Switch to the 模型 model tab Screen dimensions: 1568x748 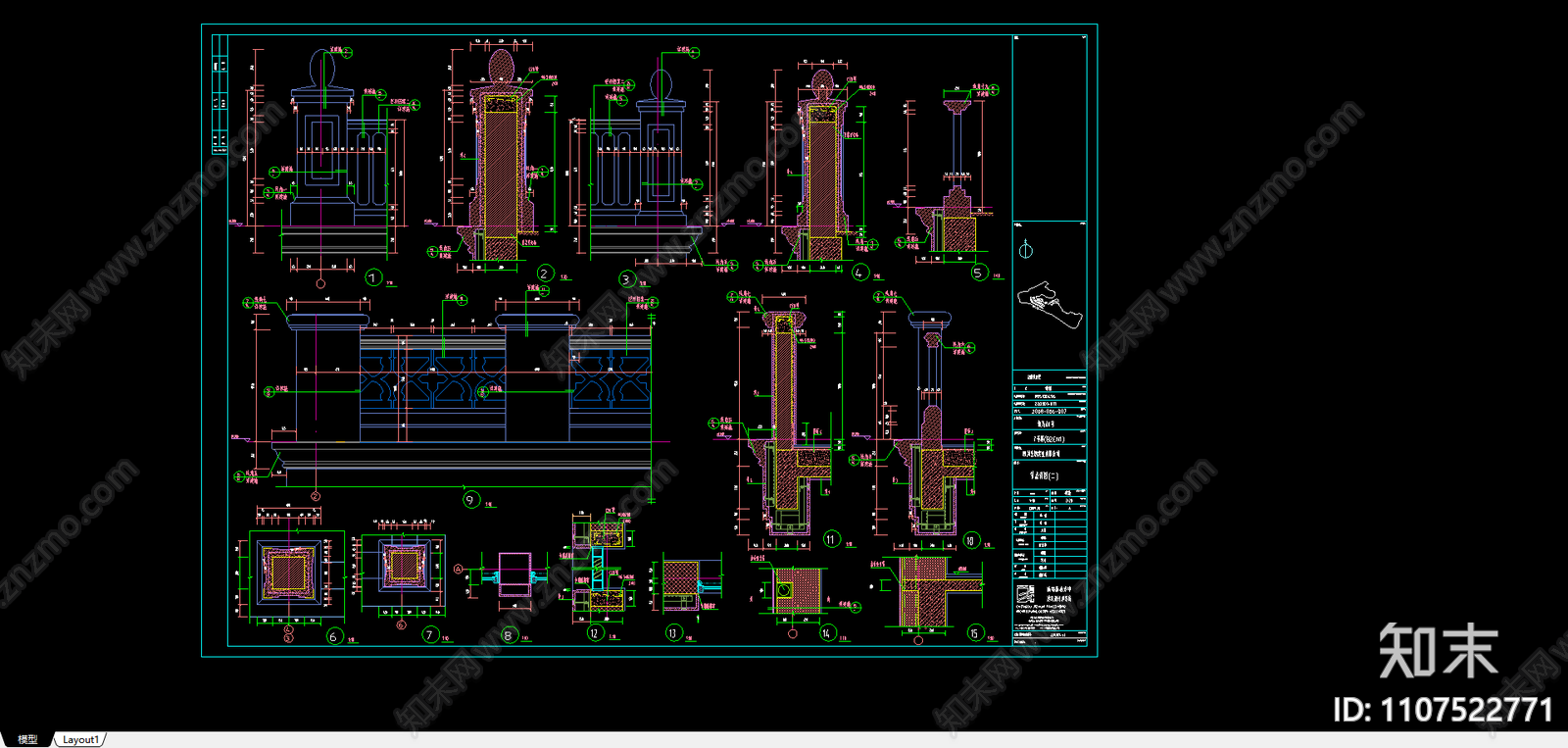pyautogui.click(x=27, y=739)
